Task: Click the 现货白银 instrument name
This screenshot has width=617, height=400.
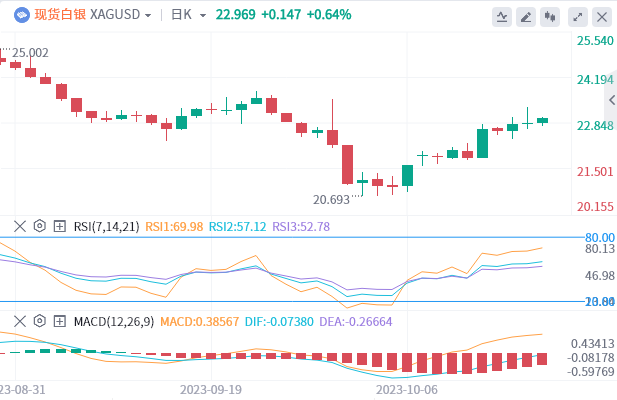Action: click(60, 16)
